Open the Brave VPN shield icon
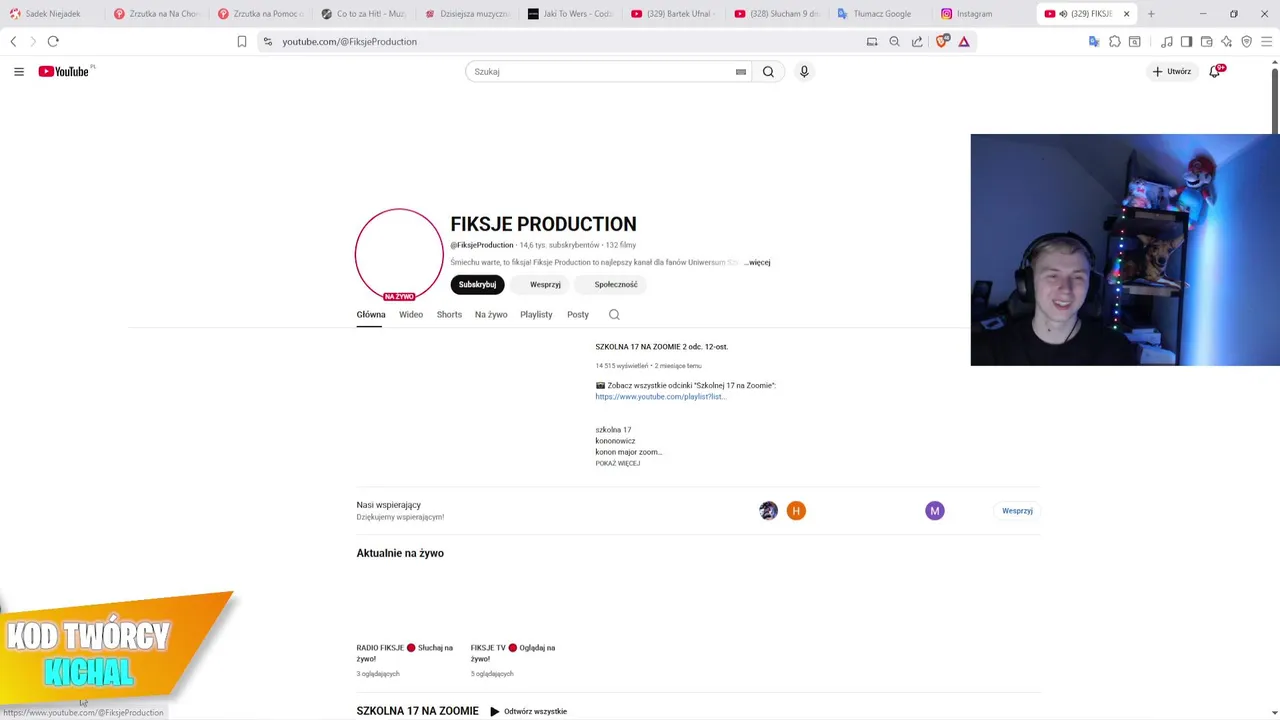The width and height of the screenshot is (1280, 720). point(1246,41)
